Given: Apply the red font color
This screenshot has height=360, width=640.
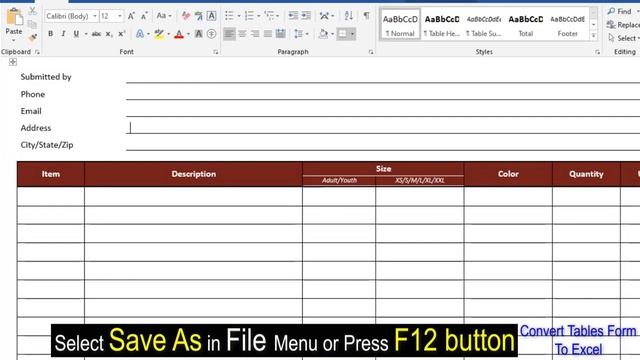Looking at the screenshot, I should tap(179, 34).
